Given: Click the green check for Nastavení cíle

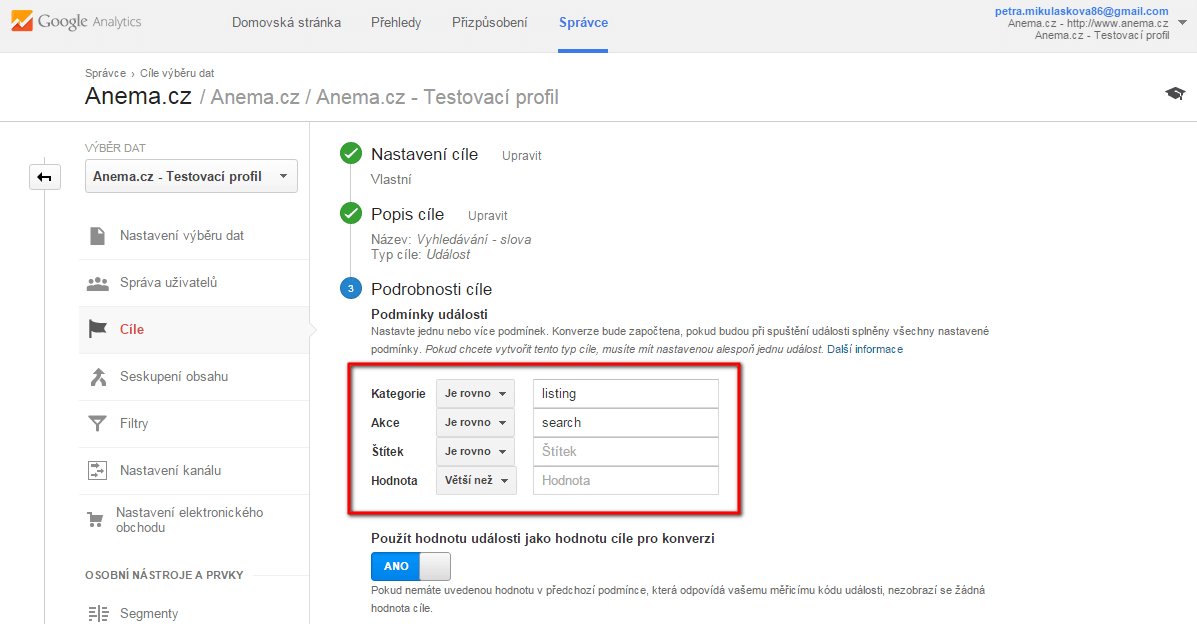Looking at the screenshot, I should coord(350,154).
